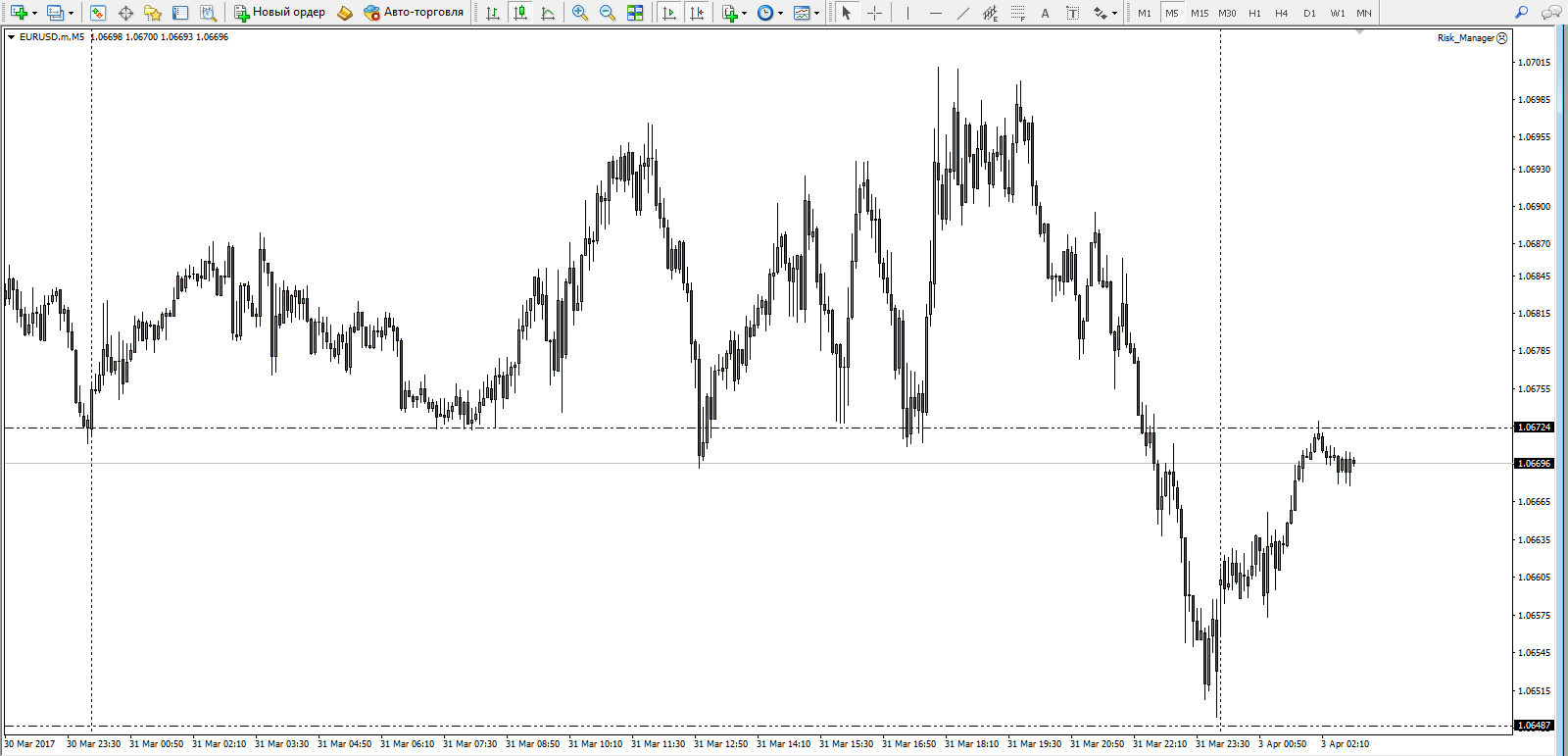Open the chart Profiles icon

(55, 13)
